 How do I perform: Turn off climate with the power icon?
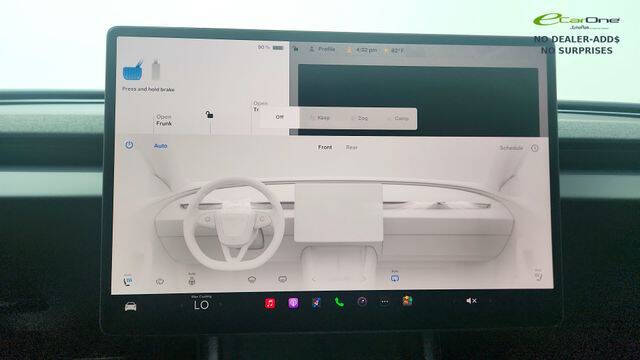click(129, 144)
